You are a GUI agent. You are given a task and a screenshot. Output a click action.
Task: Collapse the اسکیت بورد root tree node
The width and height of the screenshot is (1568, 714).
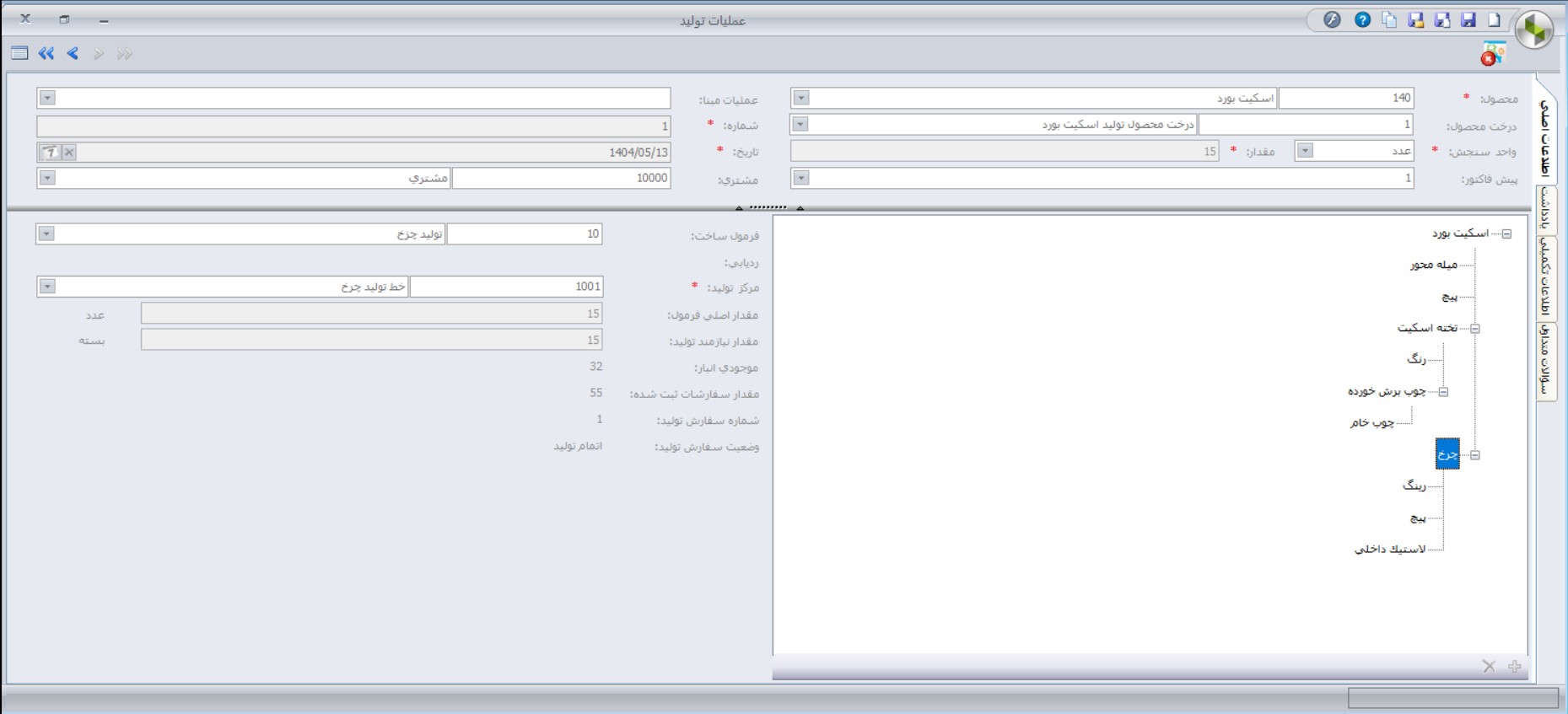click(x=1506, y=234)
